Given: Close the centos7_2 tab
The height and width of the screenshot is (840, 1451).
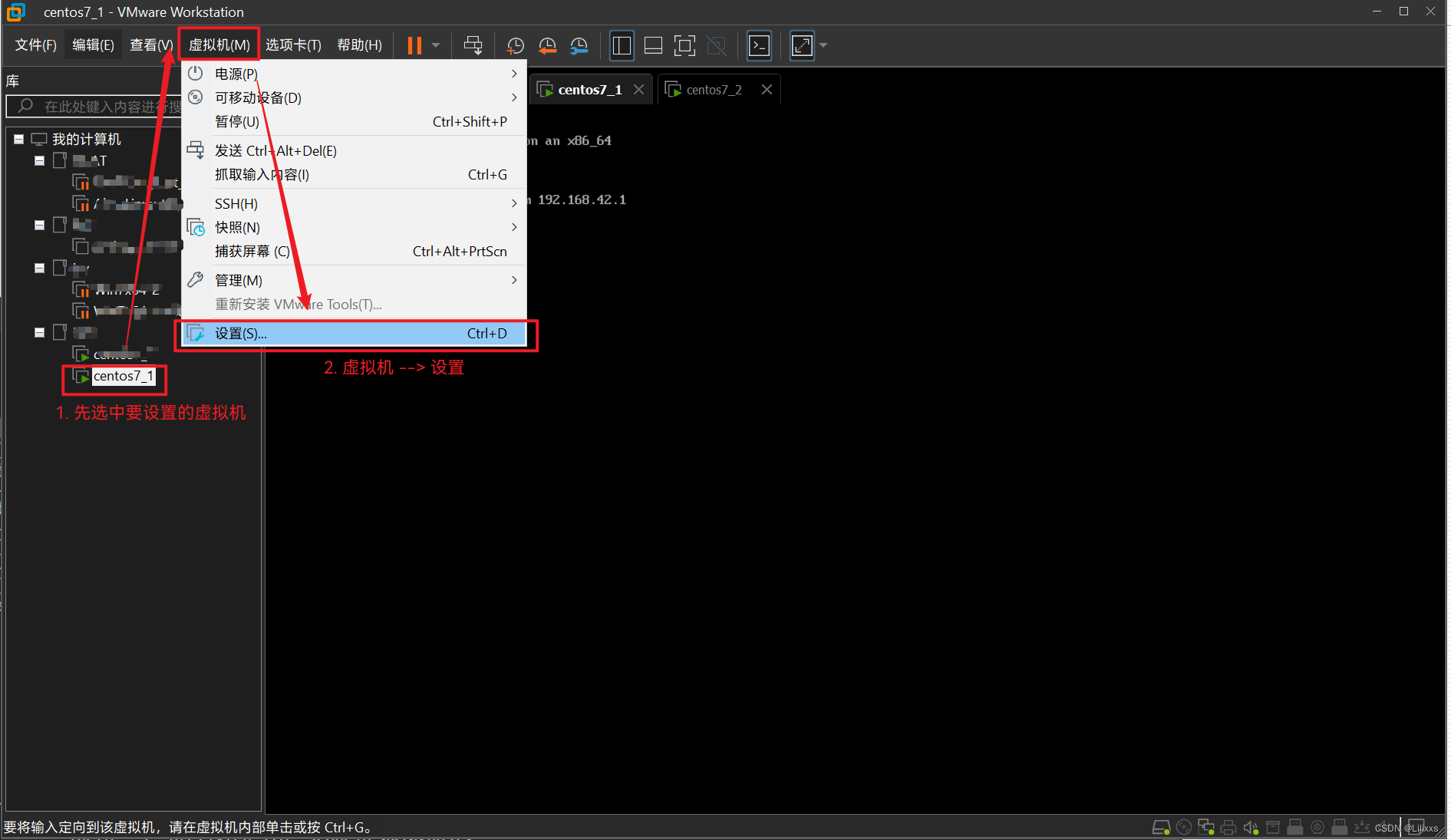Looking at the screenshot, I should pyautogui.click(x=767, y=90).
